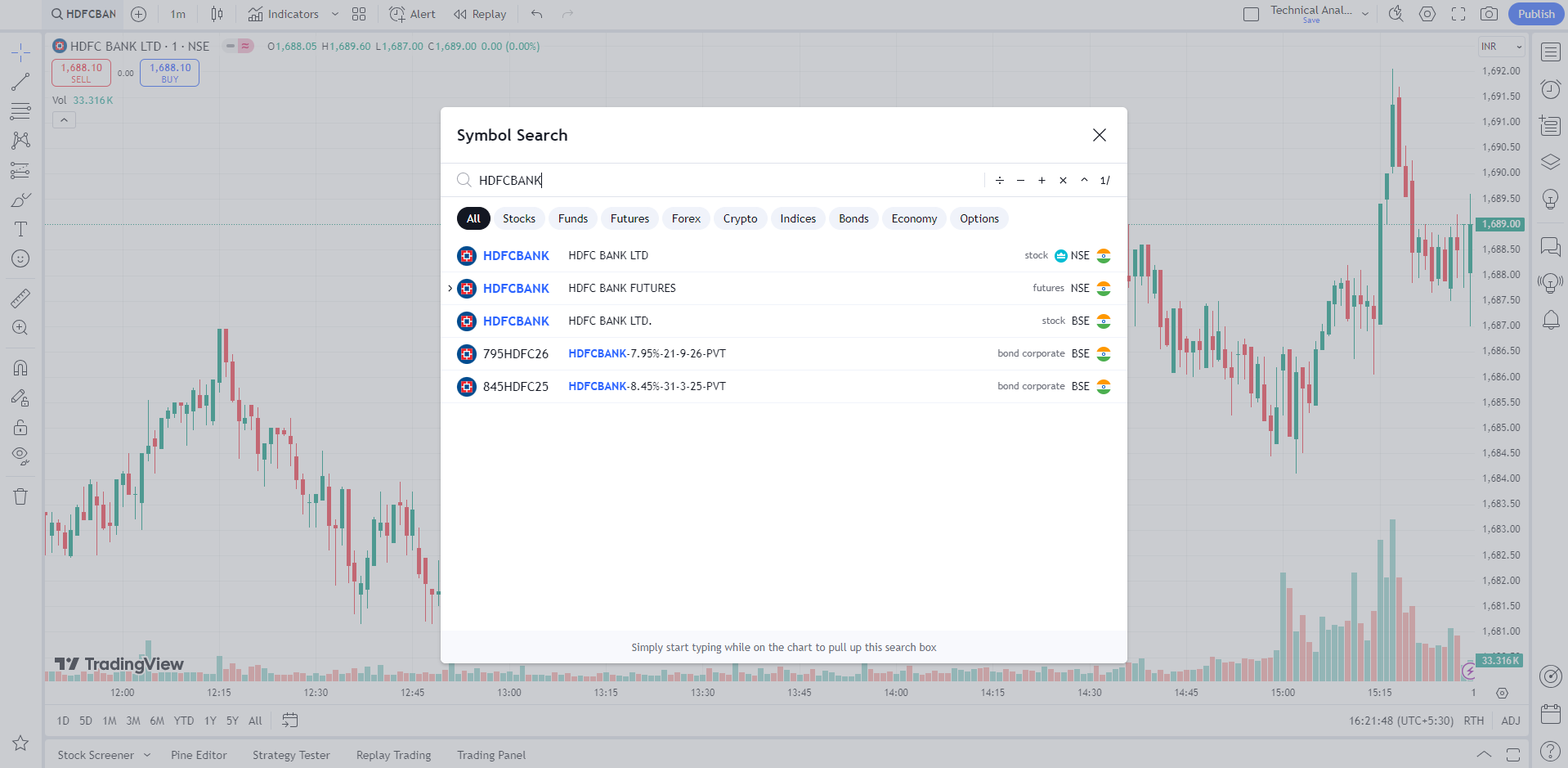The height and width of the screenshot is (768, 1568).
Task: Filter results by Futures
Action: pyautogui.click(x=629, y=218)
